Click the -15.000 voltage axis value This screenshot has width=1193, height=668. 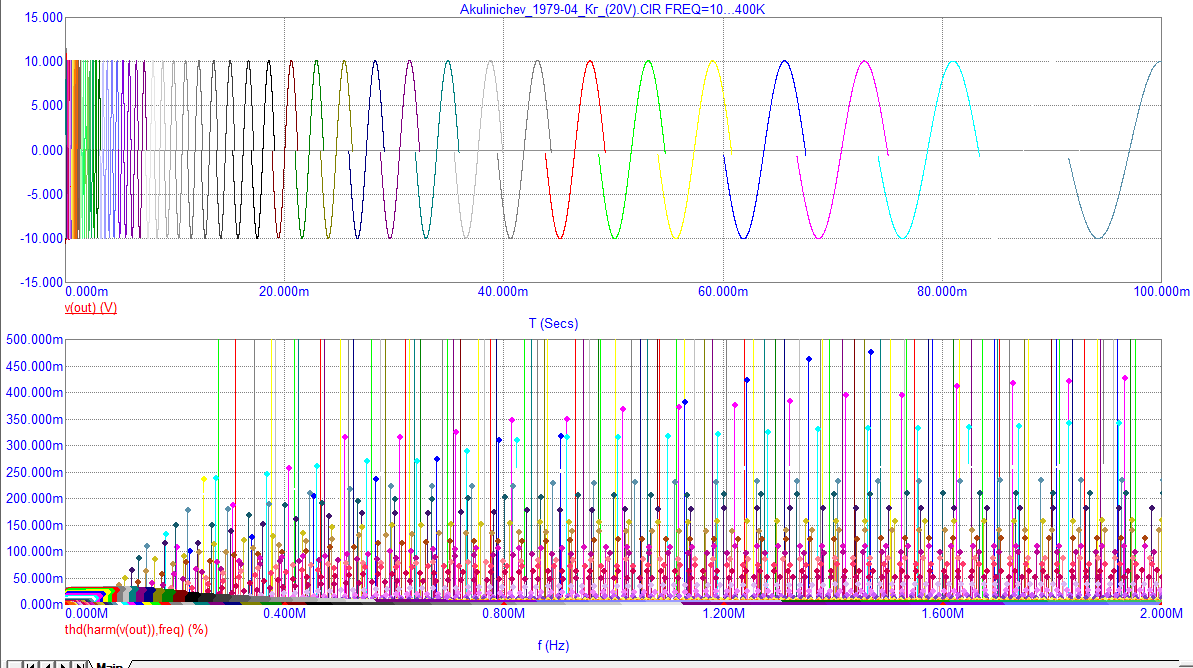tap(42, 282)
